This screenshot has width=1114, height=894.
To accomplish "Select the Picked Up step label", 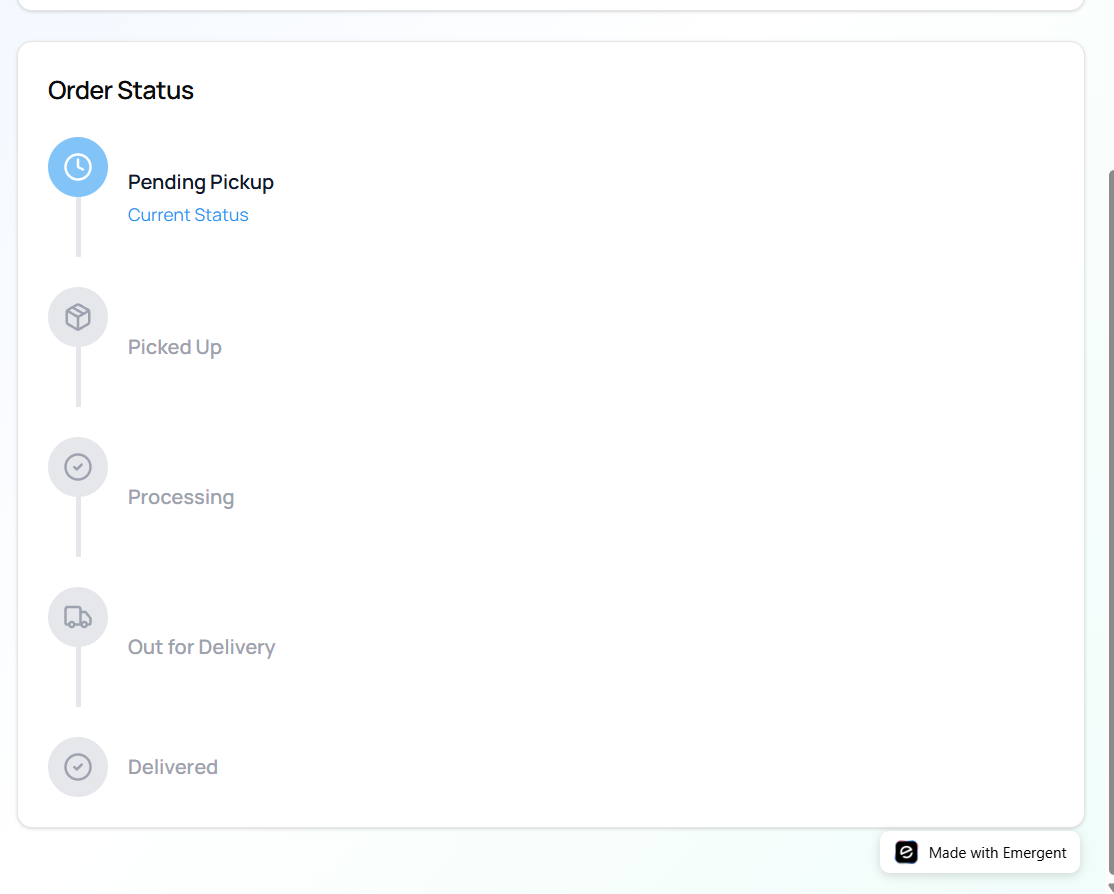I will [x=174, y=346].
